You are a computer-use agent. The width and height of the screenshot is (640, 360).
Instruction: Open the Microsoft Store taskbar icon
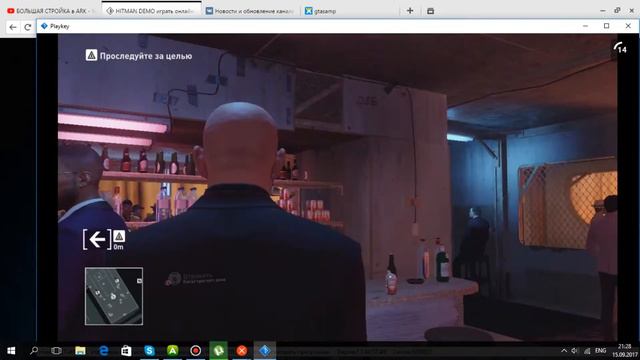pos(126,351)
